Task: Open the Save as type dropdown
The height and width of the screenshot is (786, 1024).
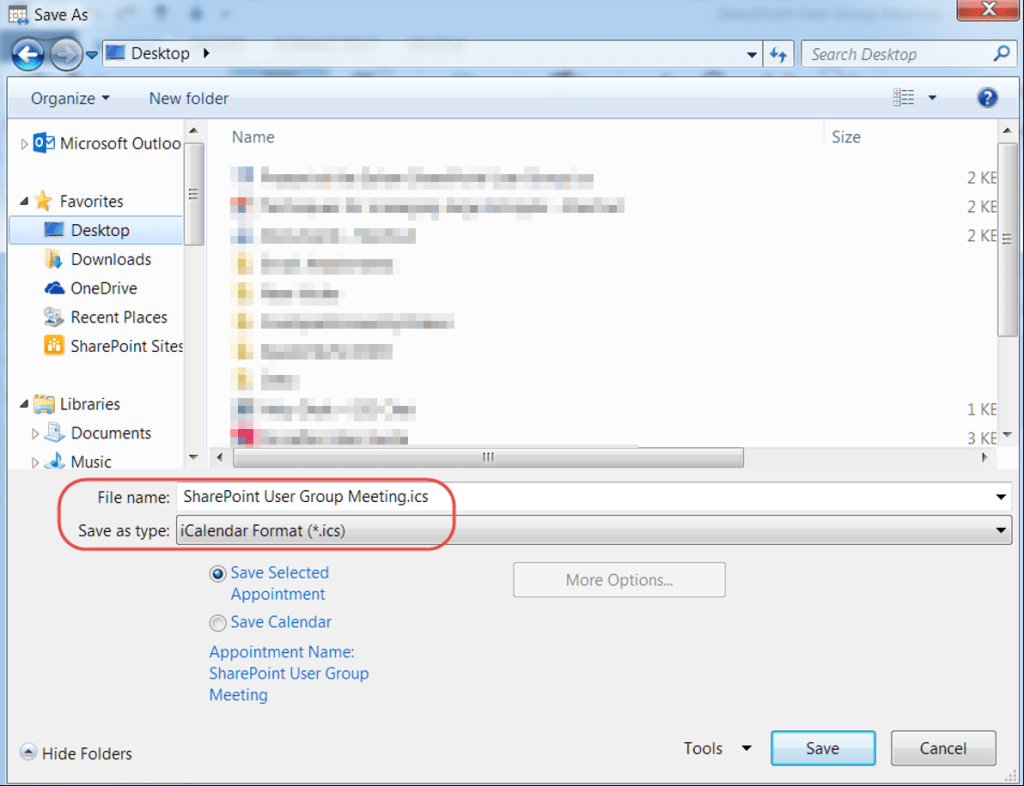Action: [x=1000, y=531]
